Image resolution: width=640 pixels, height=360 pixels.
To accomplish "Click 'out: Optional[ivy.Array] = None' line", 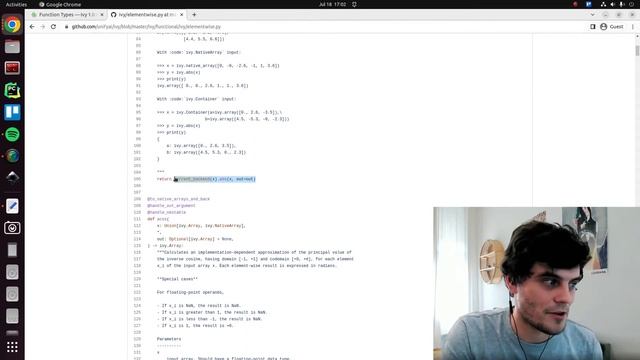I will pyautogui.click(x=195, y=239).
